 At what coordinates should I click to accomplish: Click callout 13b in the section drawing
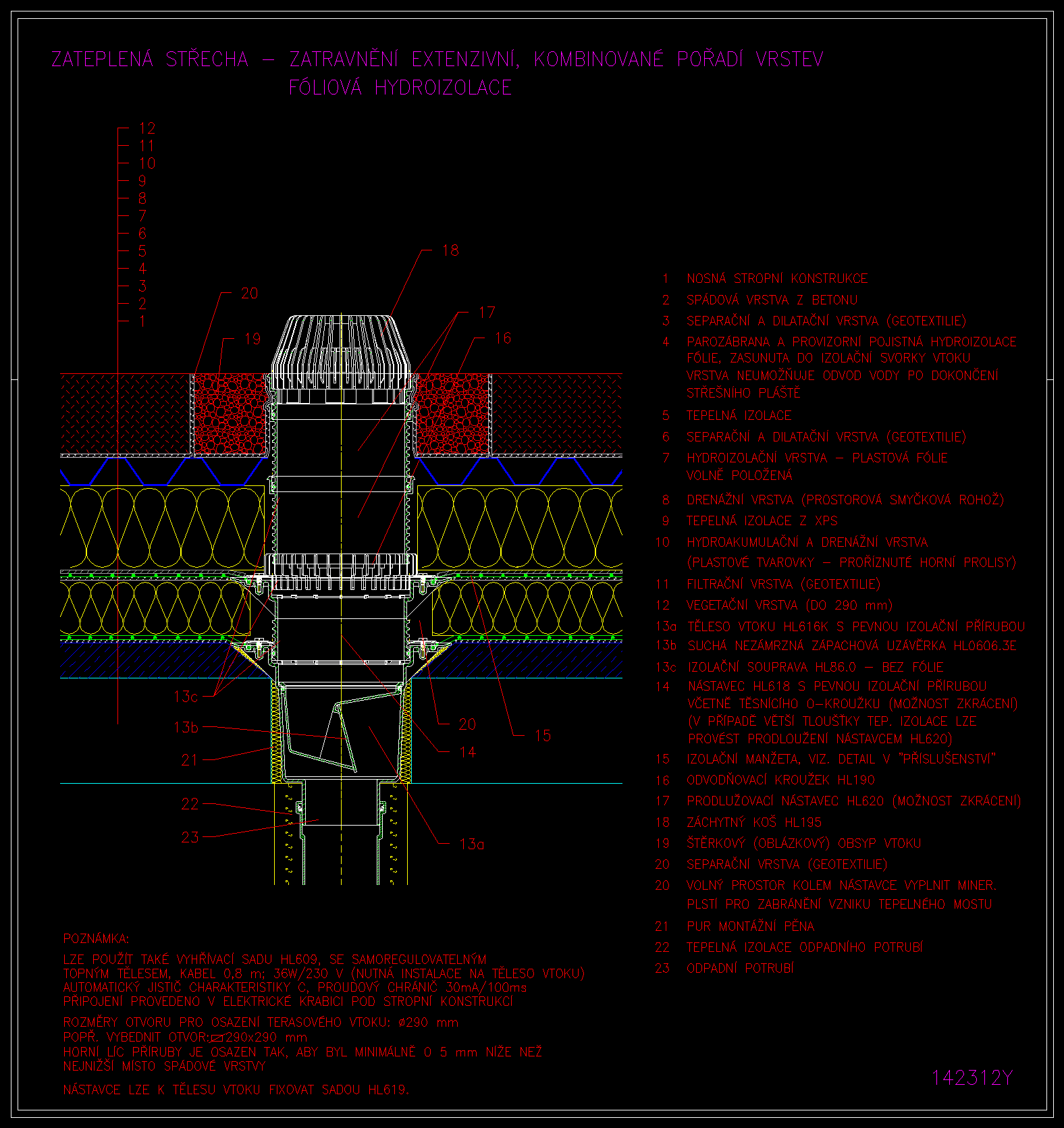tap(186, 728)
